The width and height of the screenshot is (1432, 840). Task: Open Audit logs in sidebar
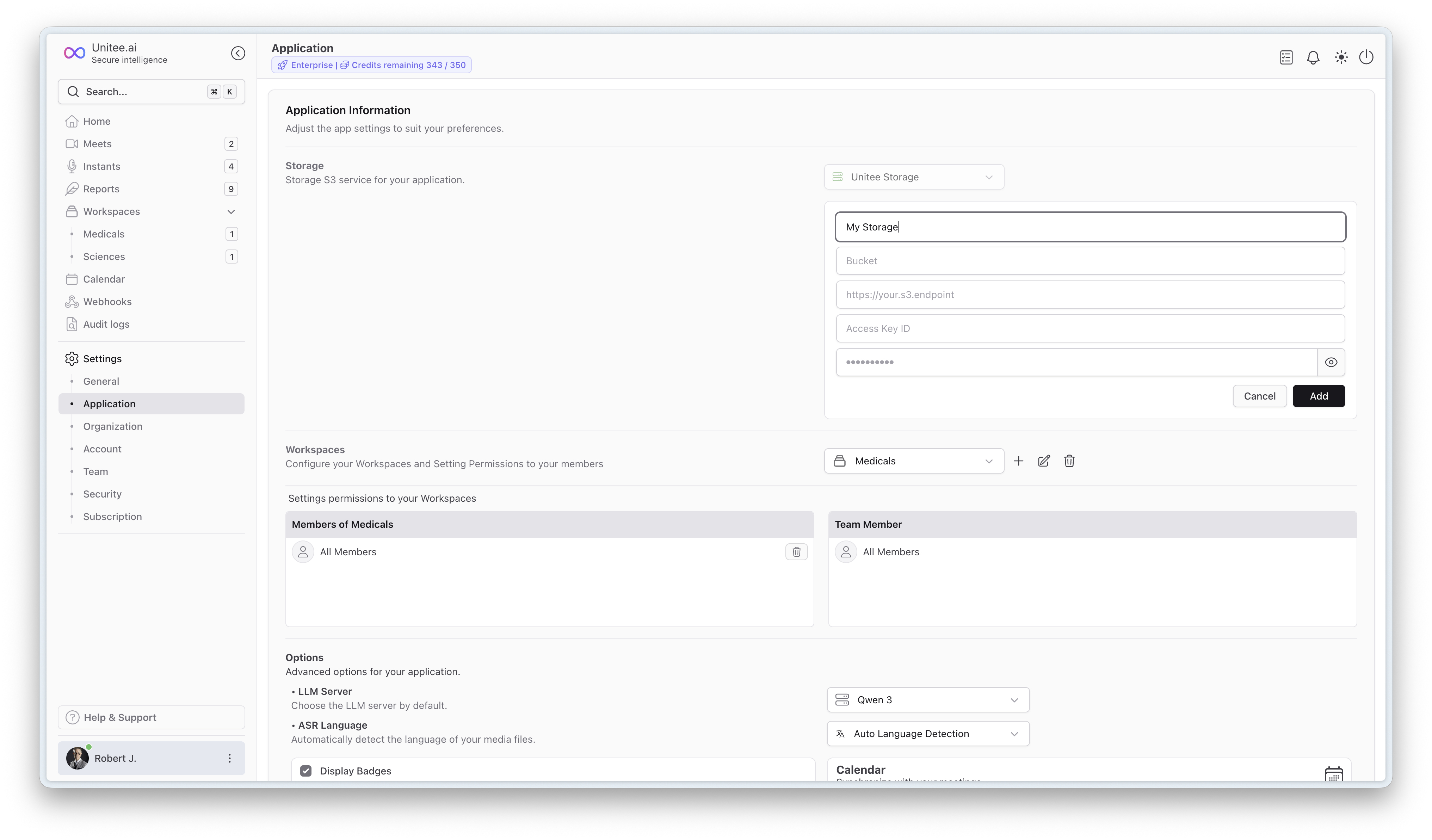coord(151,325)
